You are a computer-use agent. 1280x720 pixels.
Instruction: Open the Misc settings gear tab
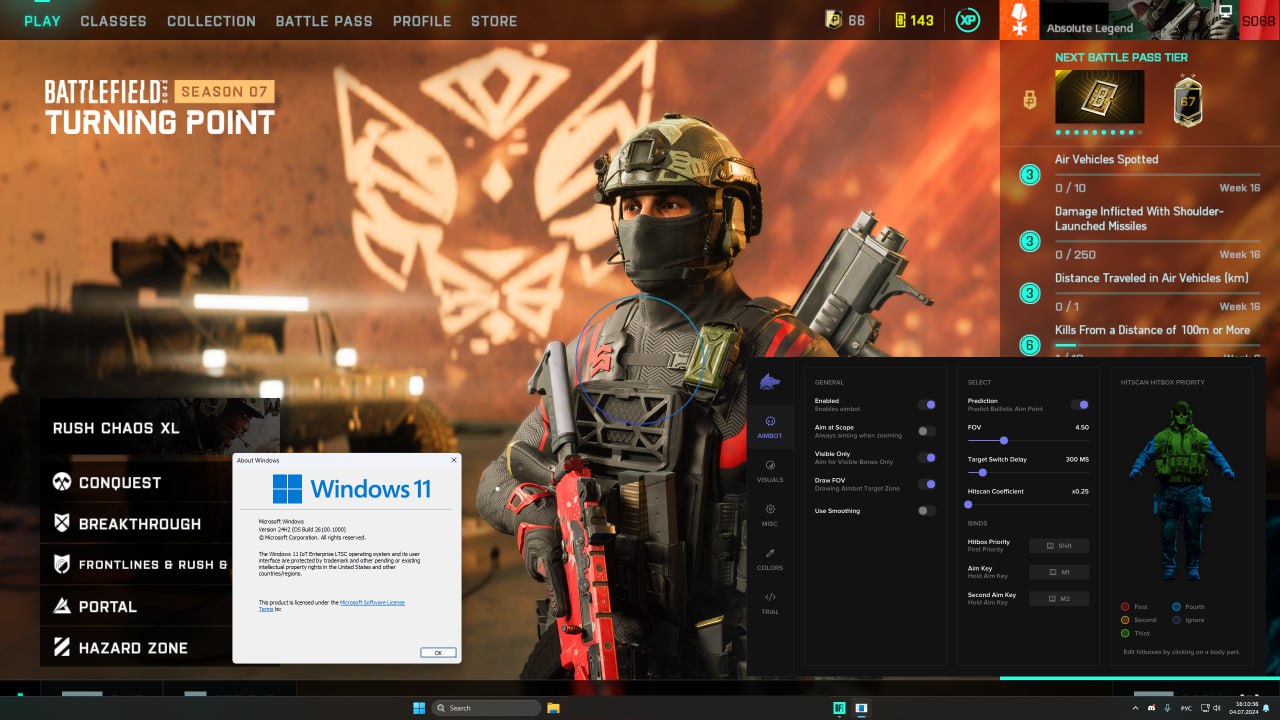tap(770, 515)
